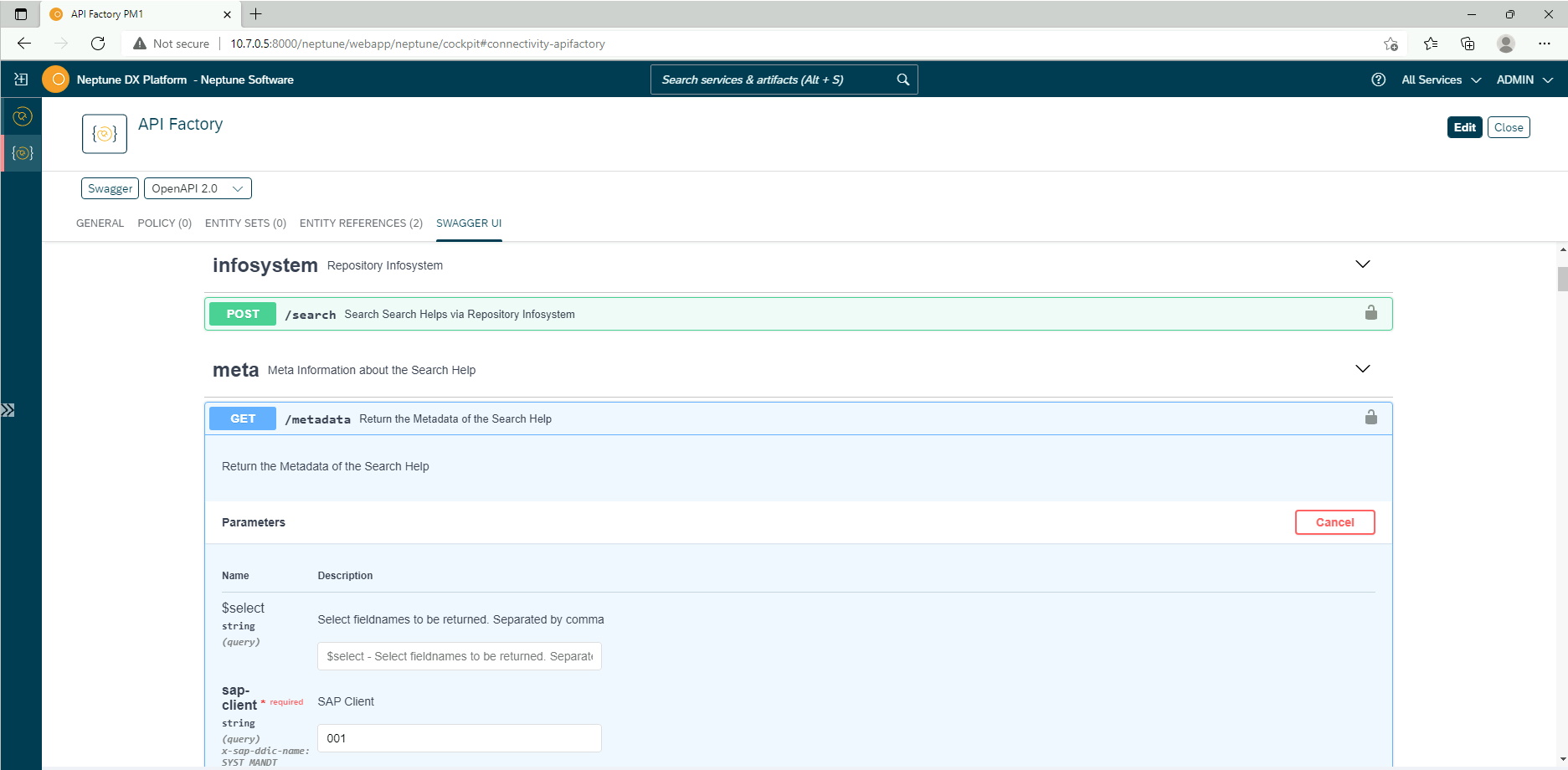Screen dimensions: 1568x770
Task: Go back with browser back arrow
Action: pos(24,44)
